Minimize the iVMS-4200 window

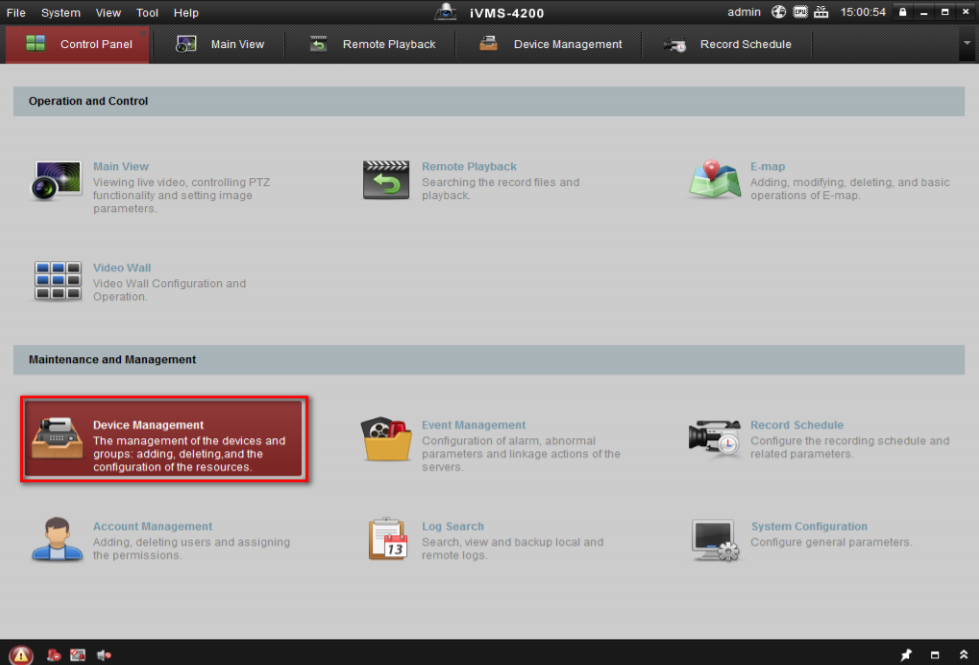point(924,12)
